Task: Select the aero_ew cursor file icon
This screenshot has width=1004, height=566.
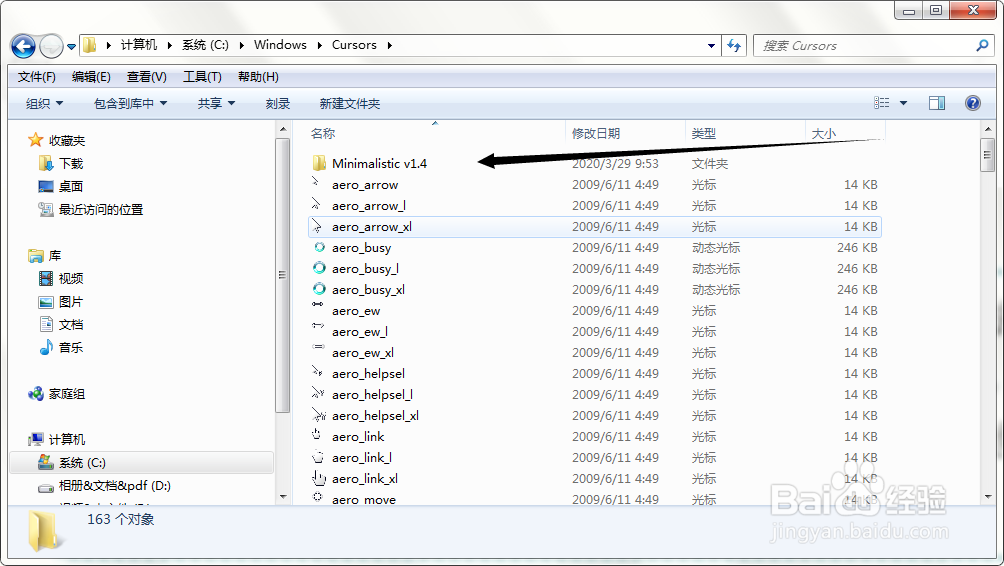Action: (318, 304)
